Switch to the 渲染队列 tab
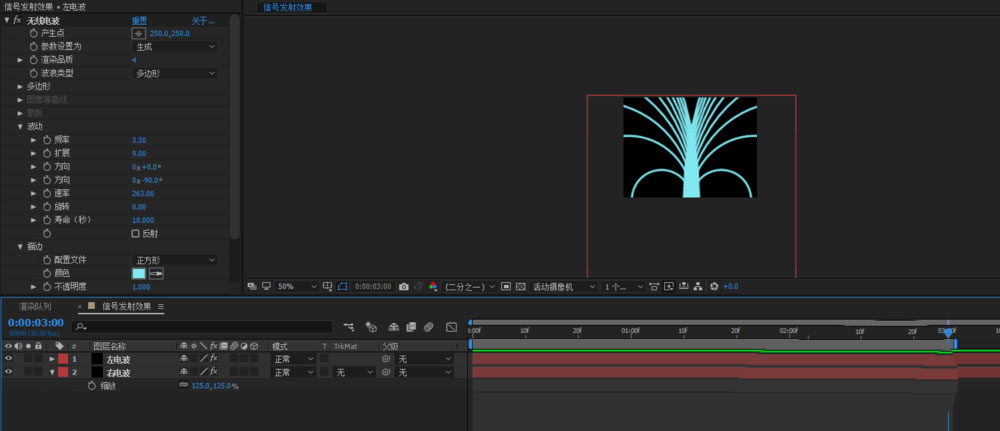 (x=35, y=306)
